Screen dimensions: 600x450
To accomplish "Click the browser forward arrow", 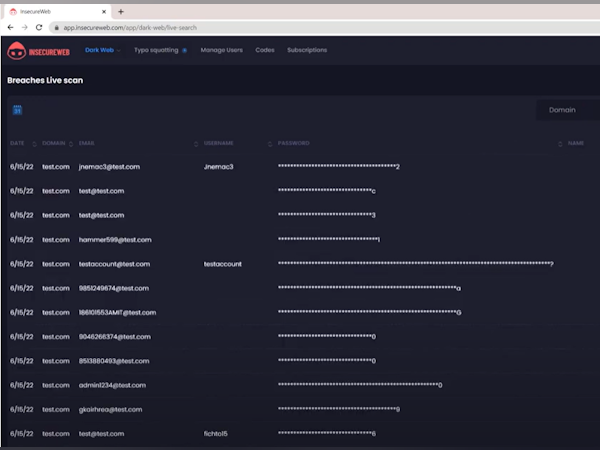I will pos(24,28).
